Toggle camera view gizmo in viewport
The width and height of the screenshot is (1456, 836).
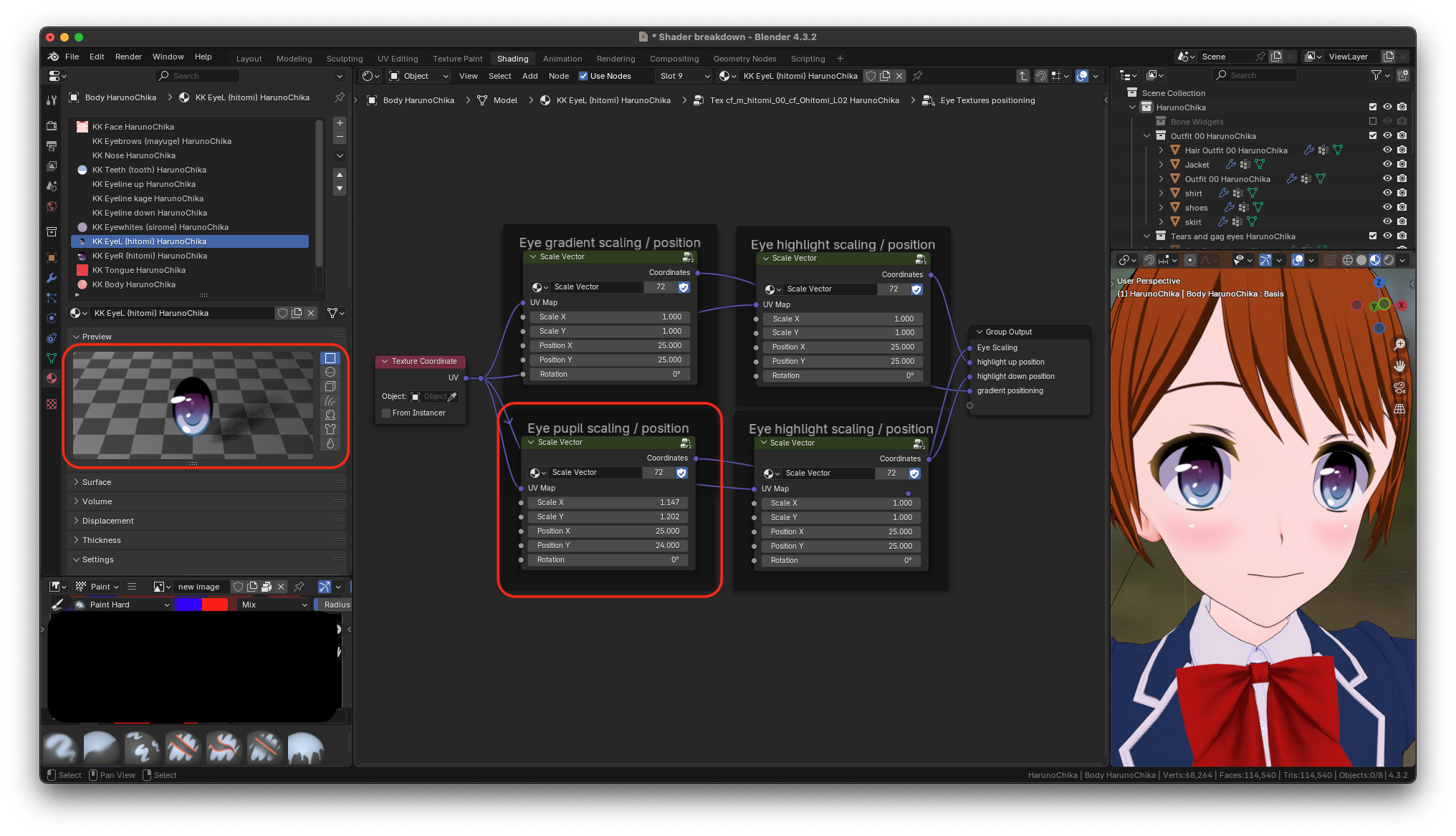pyautogui.click(x=1399, y=388)
